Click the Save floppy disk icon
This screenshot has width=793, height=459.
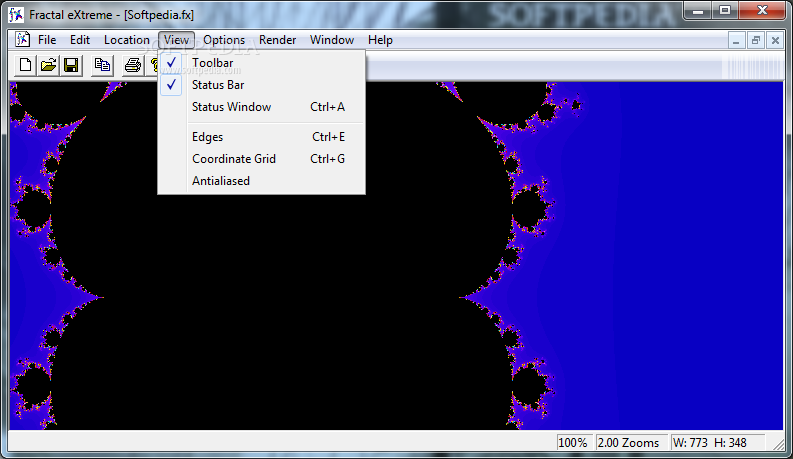coord(71,65)
